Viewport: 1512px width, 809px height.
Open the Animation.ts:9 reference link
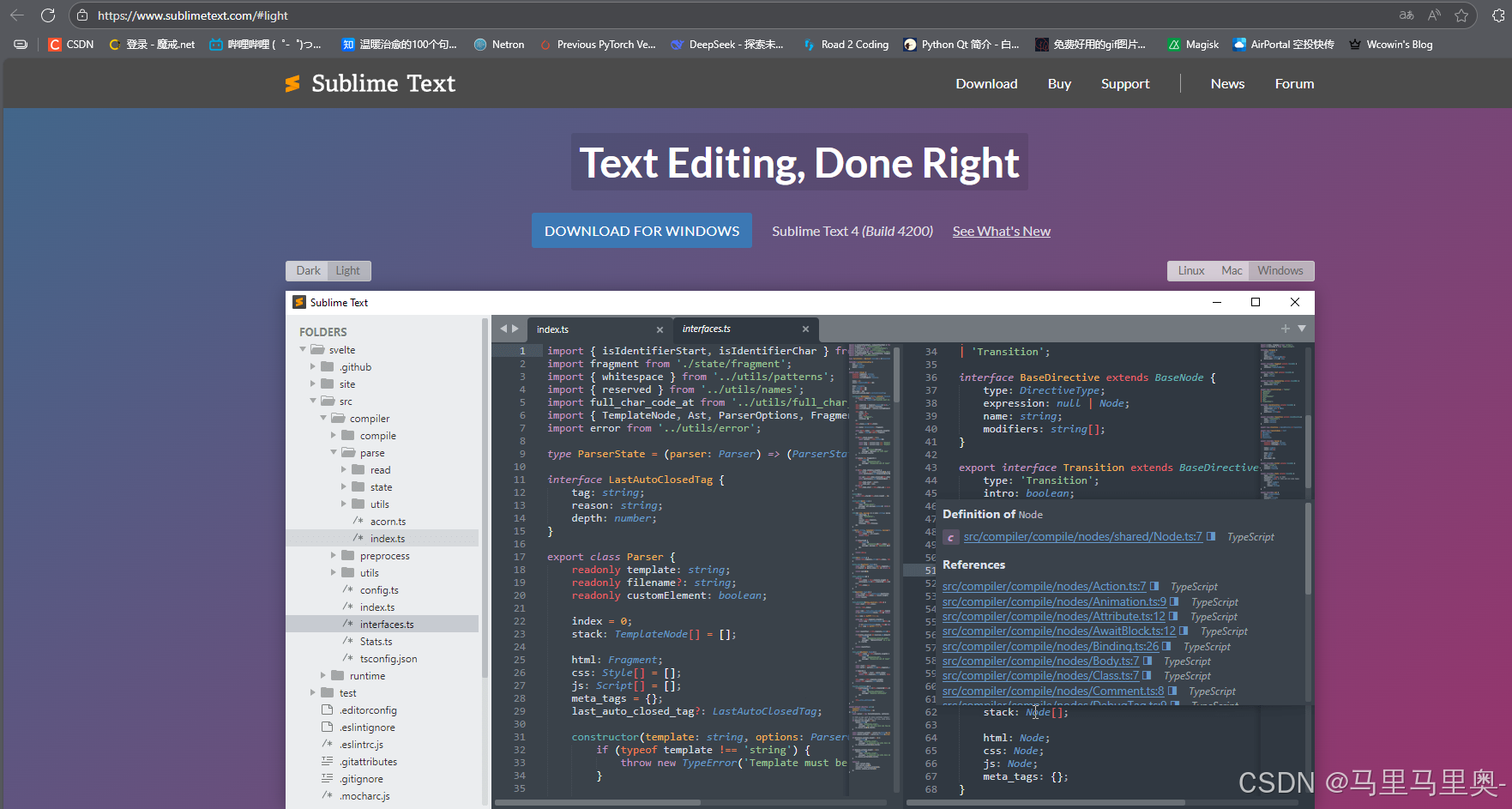click(1054, 601)
